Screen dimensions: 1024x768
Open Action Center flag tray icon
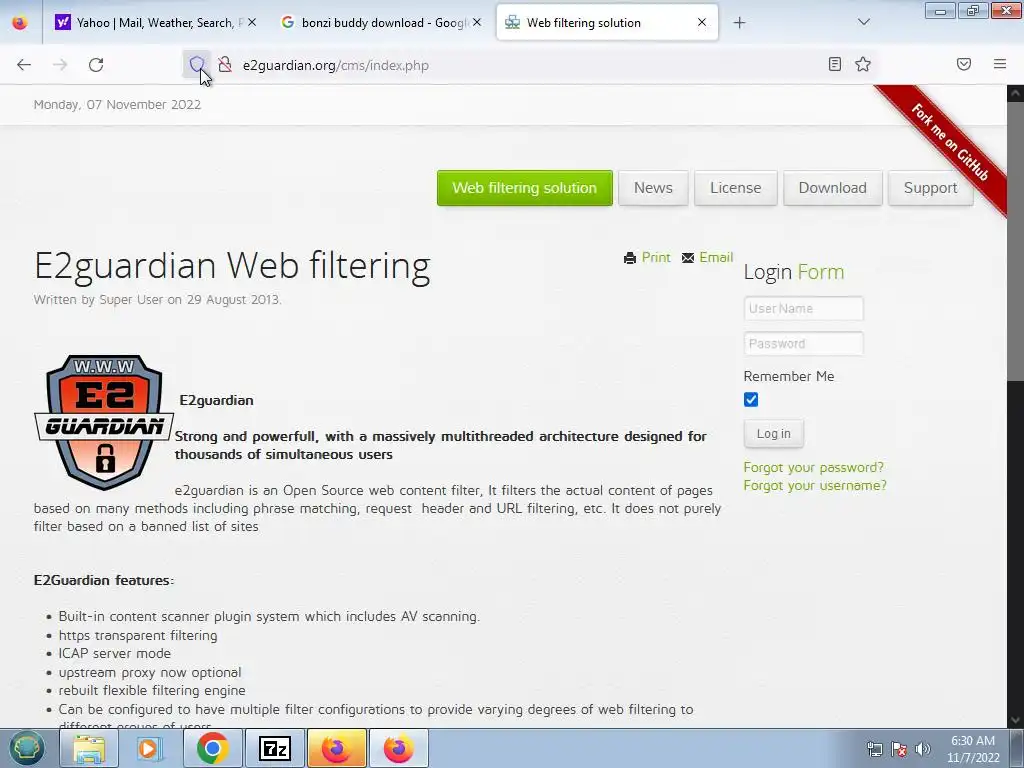[x=899, y=749]
